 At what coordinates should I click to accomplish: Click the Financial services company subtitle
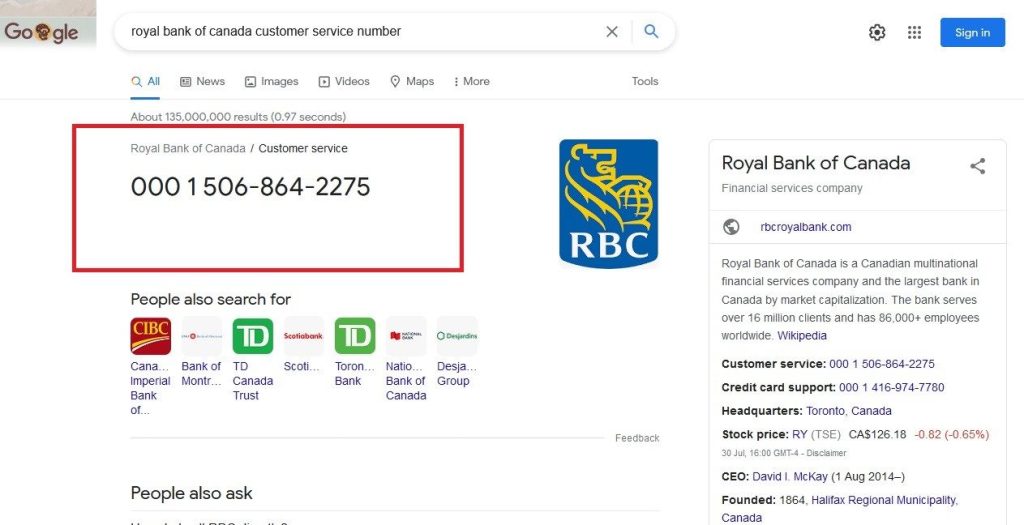[792, 188]
